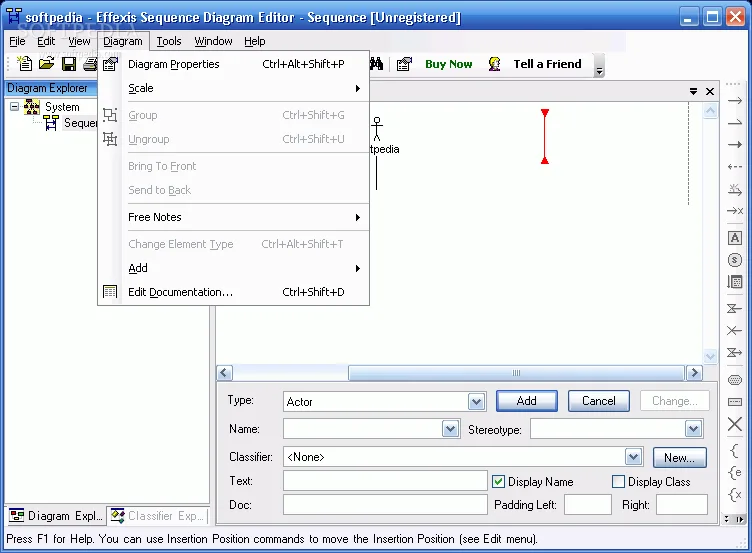The height and width of the screenshot is (553, 752).
Task: Click the horizontal scrollbar right arrow
Action: (x=694, y=373)
